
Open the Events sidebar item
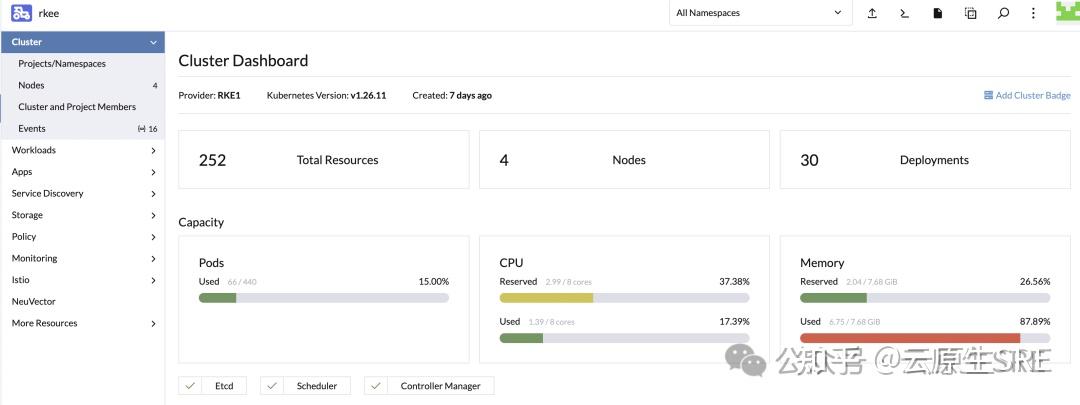coord(32,129)
